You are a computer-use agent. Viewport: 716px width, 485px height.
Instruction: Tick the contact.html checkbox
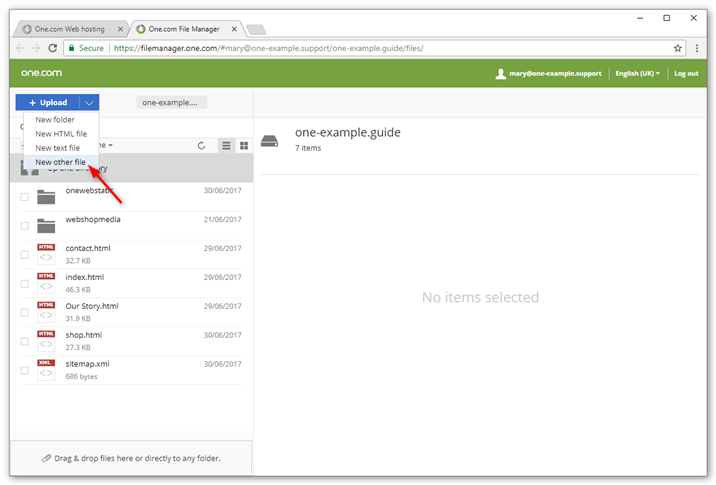coord(25,255)
